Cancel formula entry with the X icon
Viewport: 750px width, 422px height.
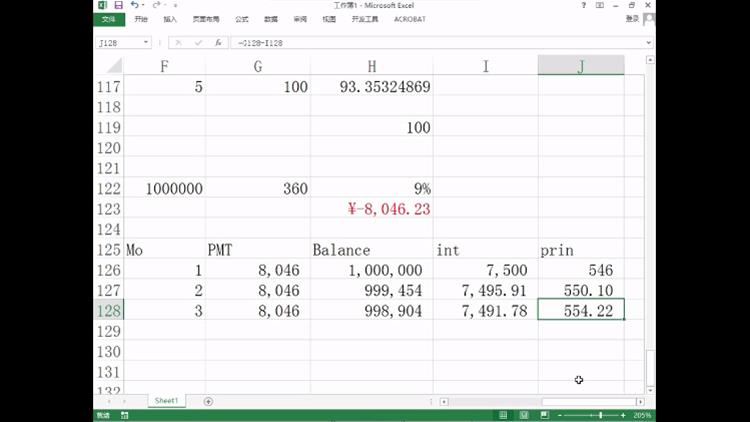pyautogui.click(x=178, y=43)
